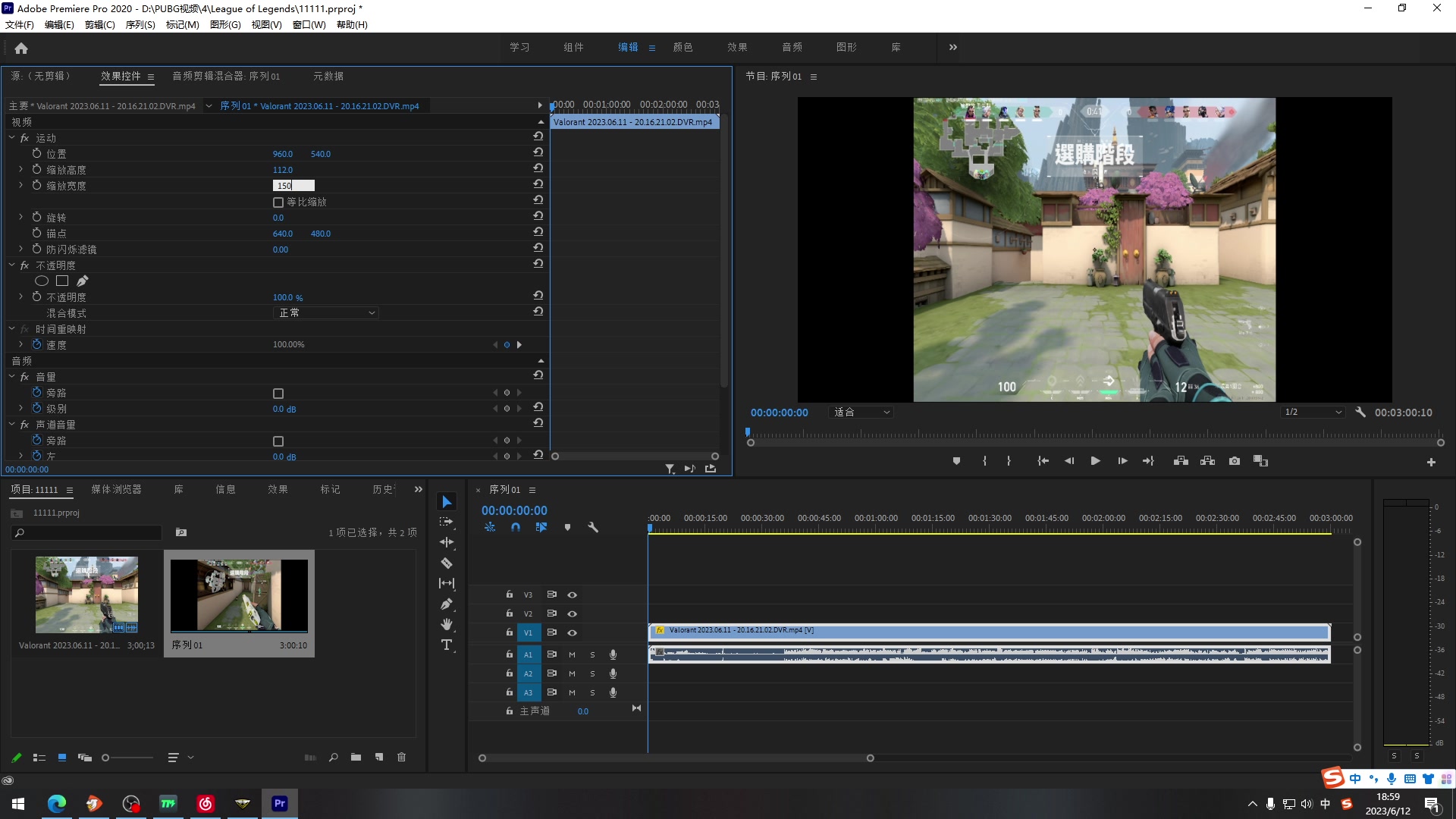The height and width of the screenshot is (819, 1456).
Task: Create ellipse opacity mask
Action: point(42,281)
